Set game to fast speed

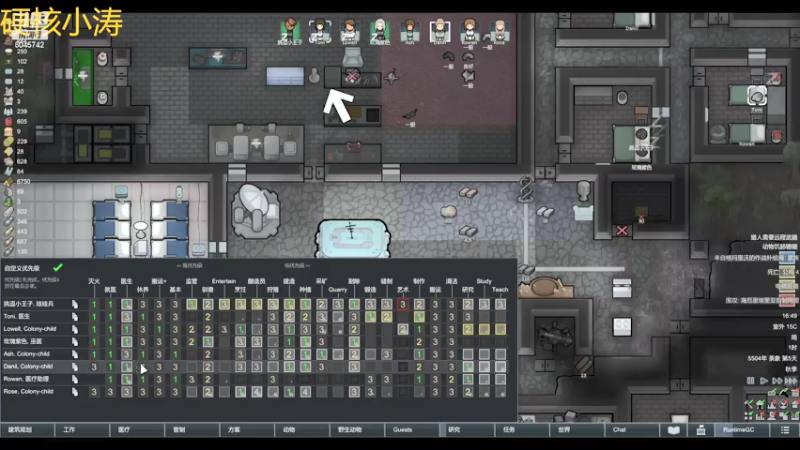[x=777, y=381]
